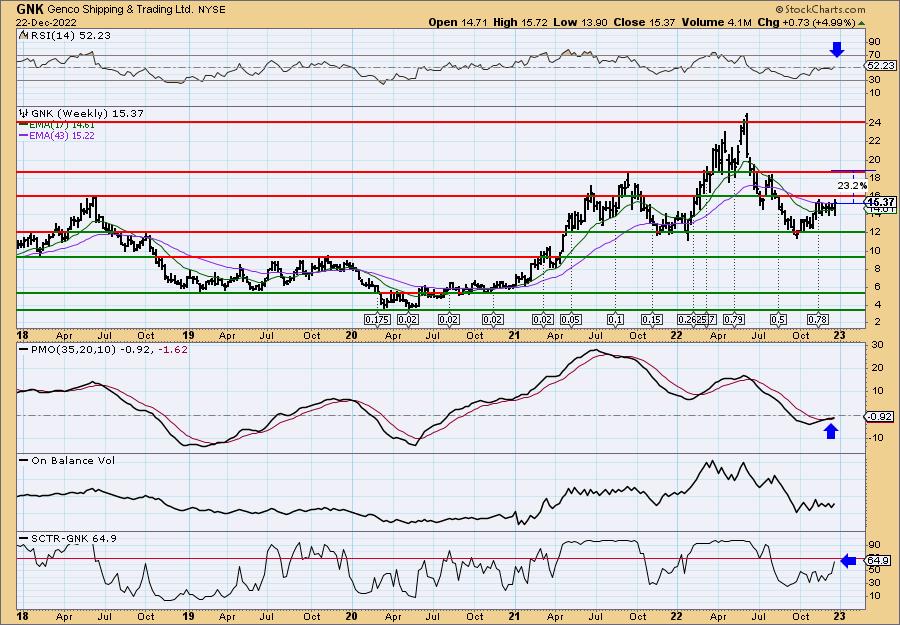Click the 0.1 dividend marker
This screenshot has height=625, width=900.
pyautogui.click(x=615, y=319)
